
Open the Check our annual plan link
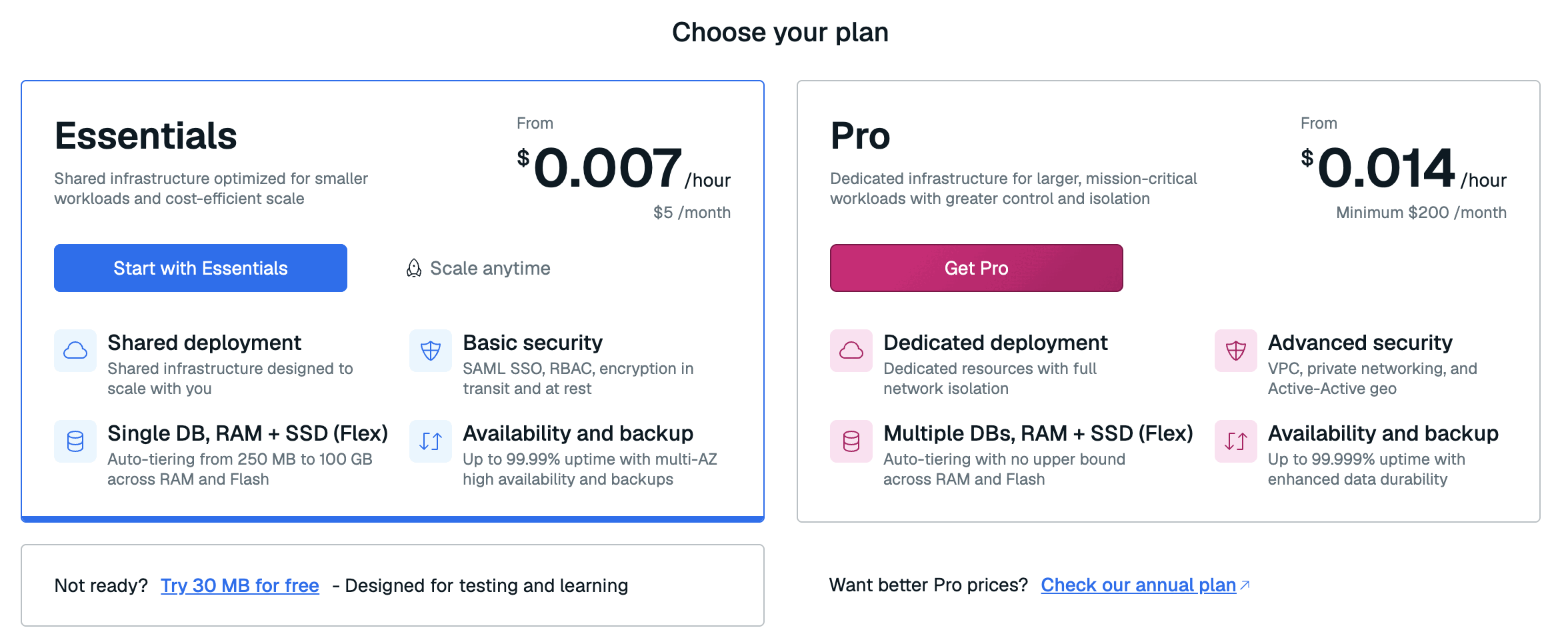point(1138,585)
